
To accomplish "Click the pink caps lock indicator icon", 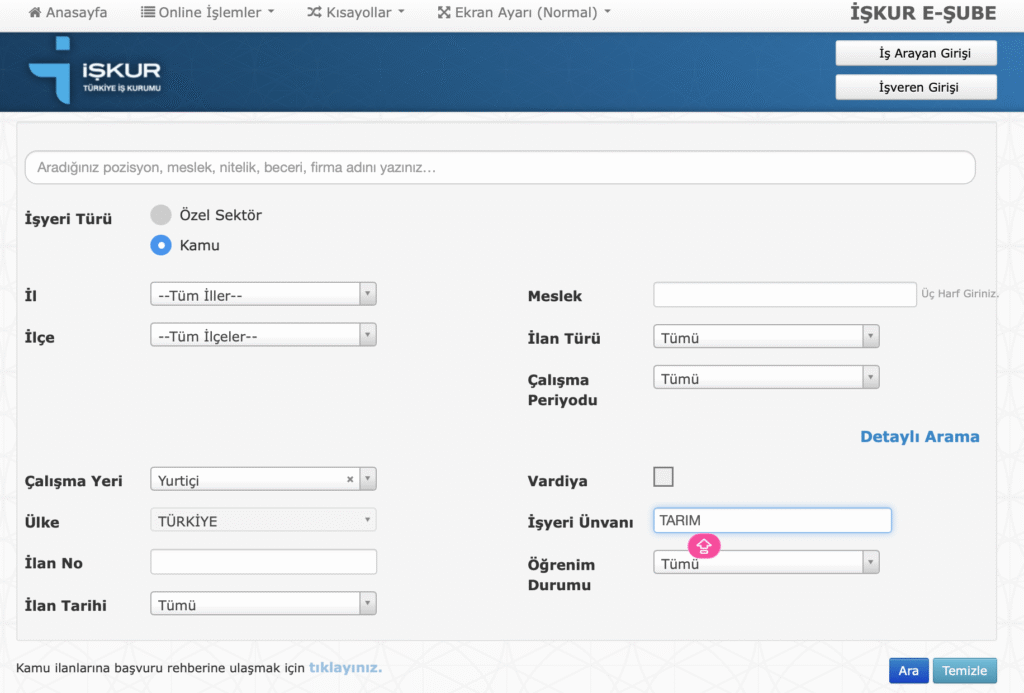I will pos(704,545).
